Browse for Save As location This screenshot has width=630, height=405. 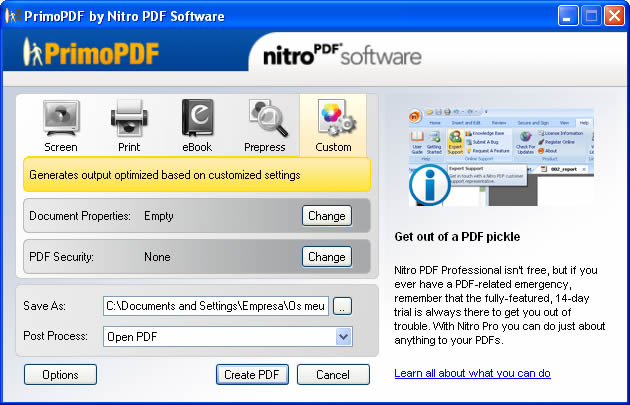pos(342,306)
